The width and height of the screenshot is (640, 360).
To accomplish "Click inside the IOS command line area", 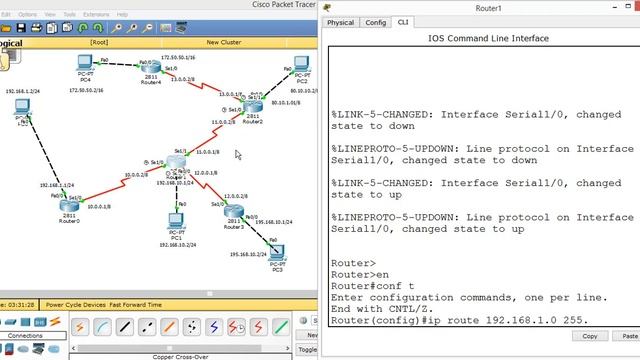I will [x=484, y=186].
